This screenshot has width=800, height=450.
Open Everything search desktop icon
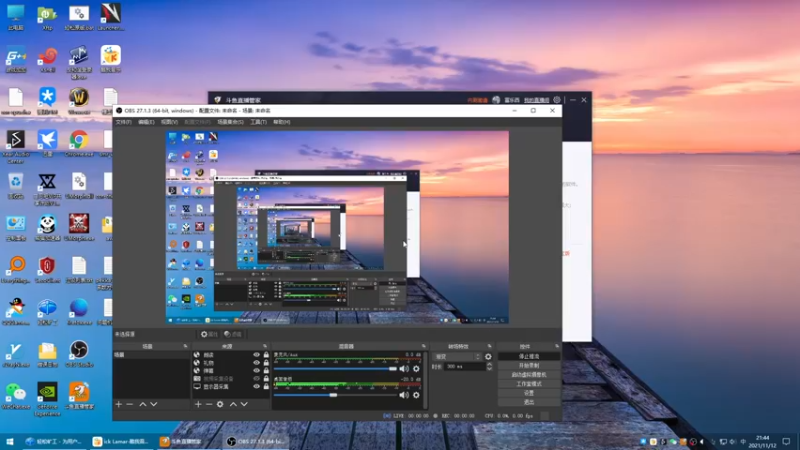(x=15, y=269)
